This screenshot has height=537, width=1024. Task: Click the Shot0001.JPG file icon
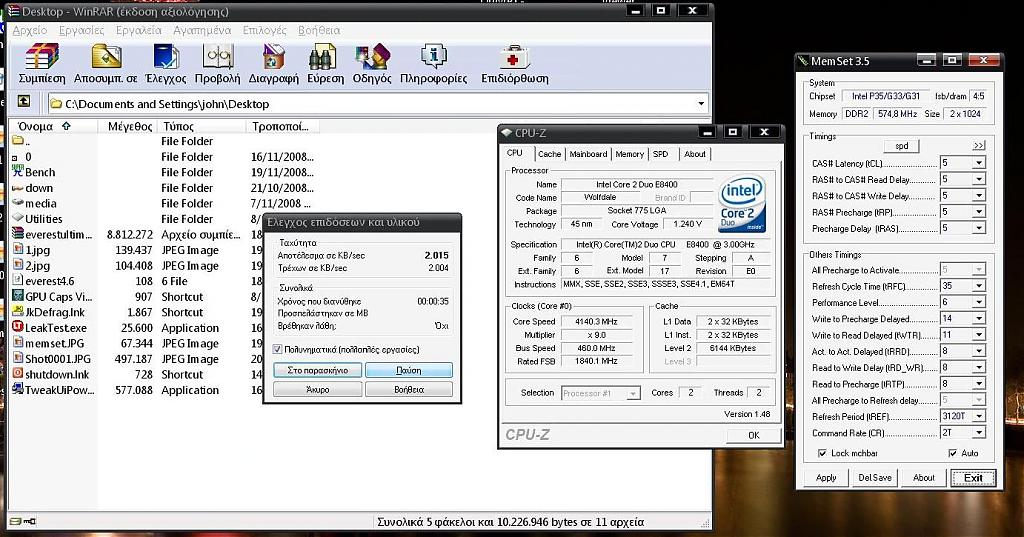click(x=18, y=359)
